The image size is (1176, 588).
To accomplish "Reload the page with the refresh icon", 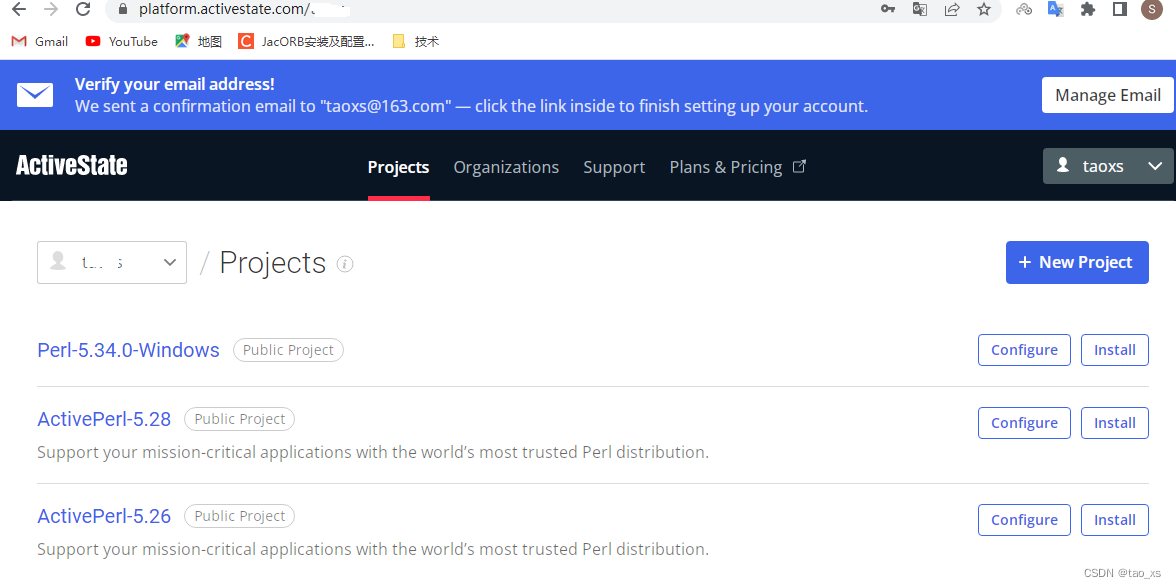I will click(x=83, y=9).
